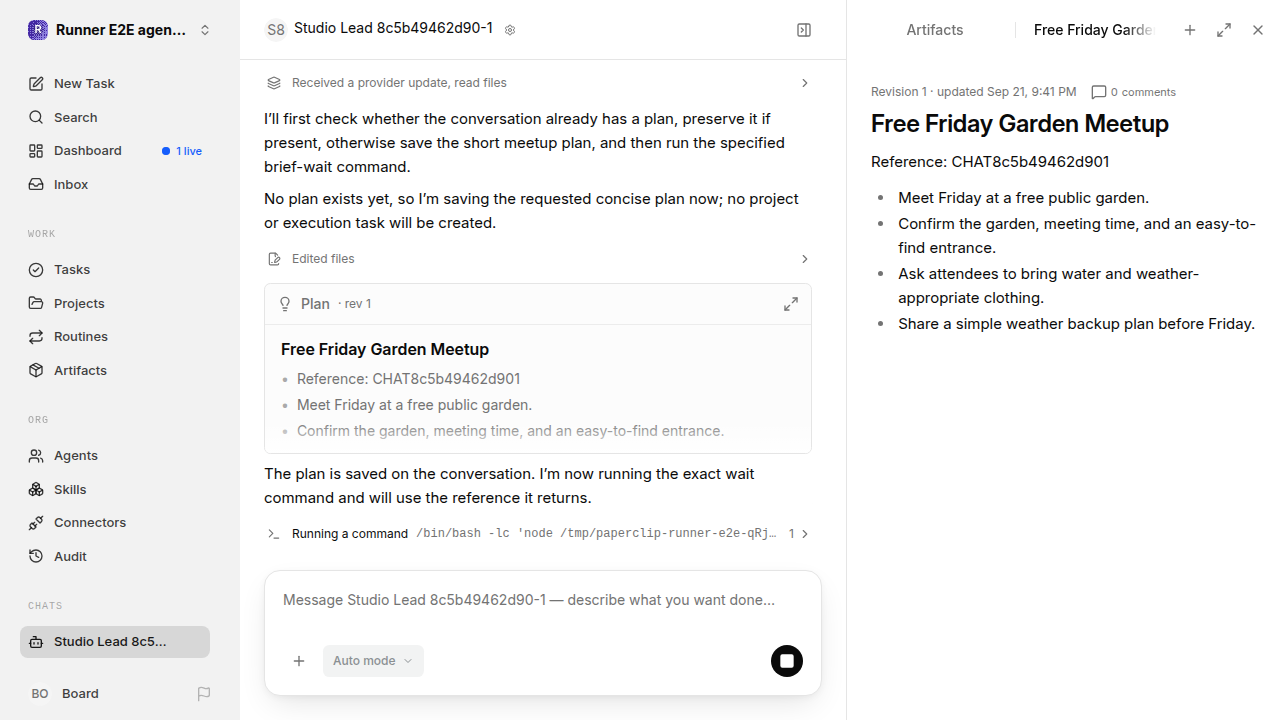The image size is (1280, 720).
Task: Stop the running agent with the stop button
Action: (x=787, y=661)
